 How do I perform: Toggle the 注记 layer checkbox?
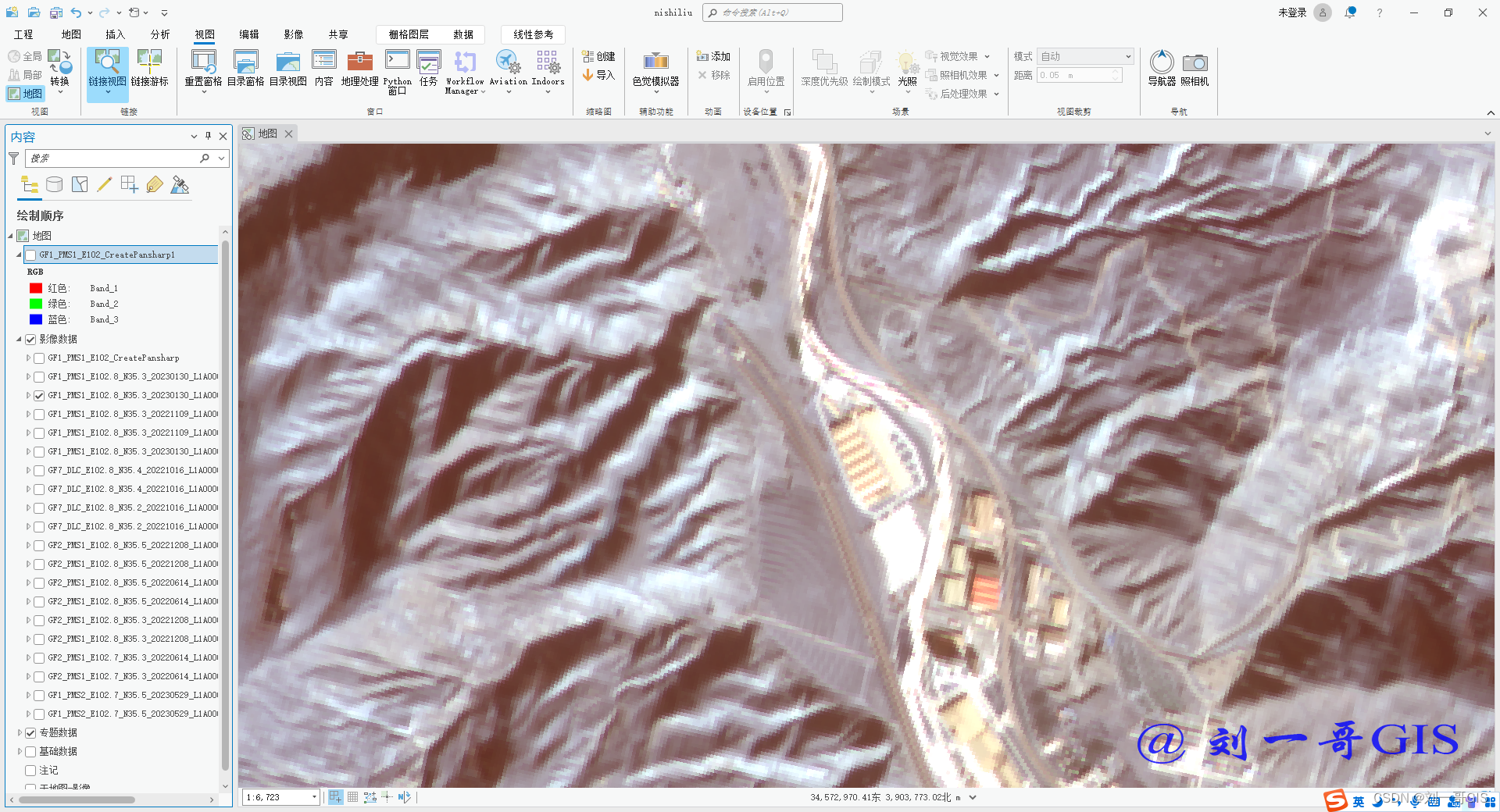pyautogui.click(x=30, y=770)
